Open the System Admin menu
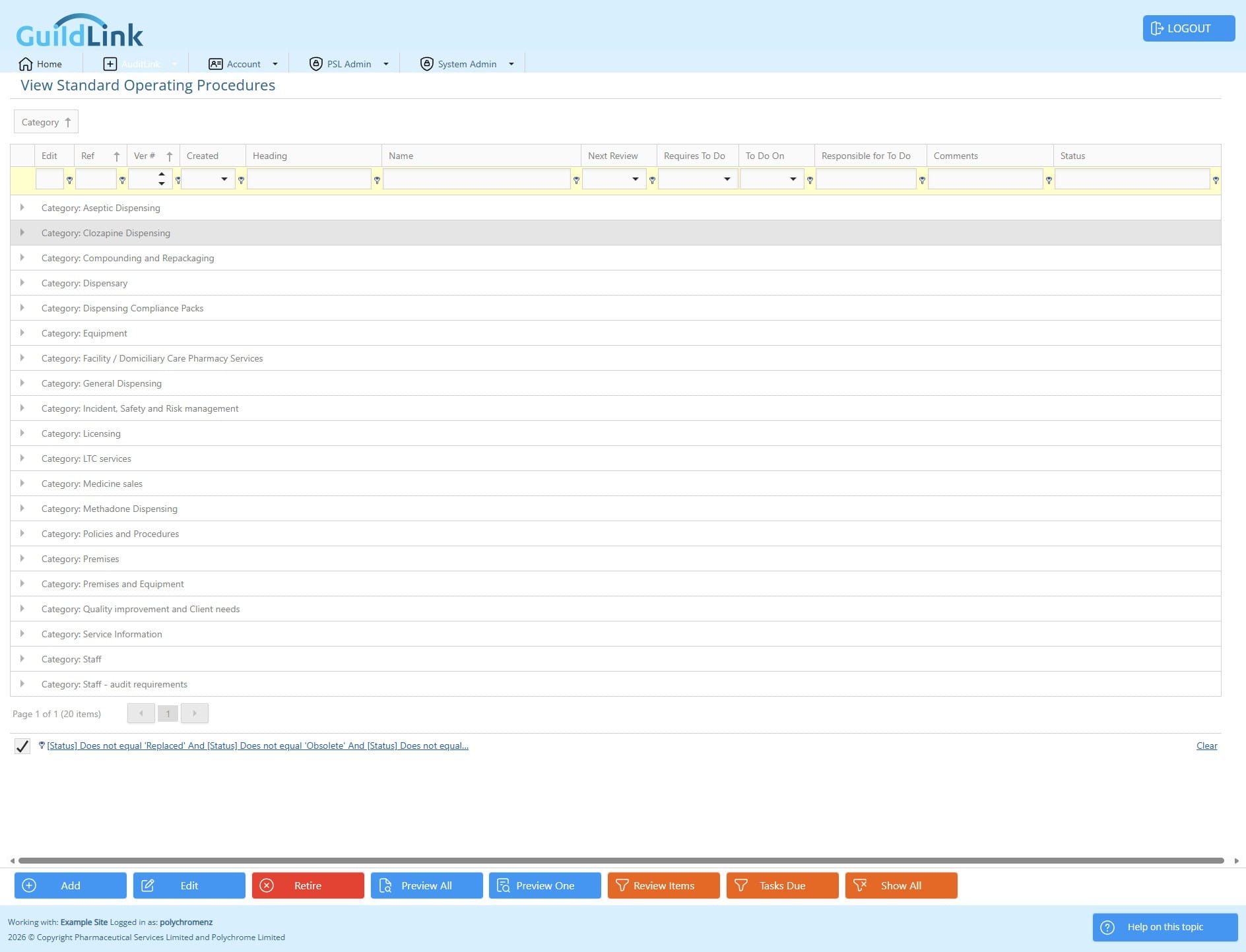Viewport: 1246px width, 952px height. (x=467, y=64)
